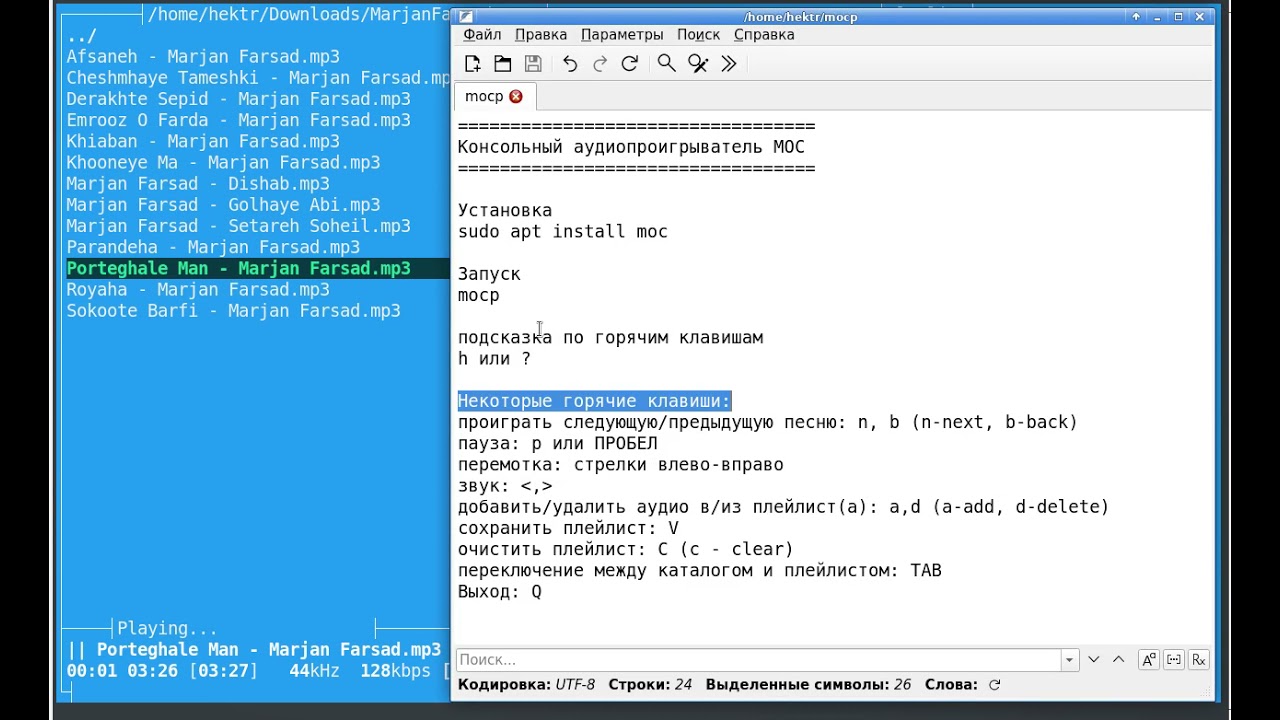Find previous match with up chevron

click(x=1119, y=660)
